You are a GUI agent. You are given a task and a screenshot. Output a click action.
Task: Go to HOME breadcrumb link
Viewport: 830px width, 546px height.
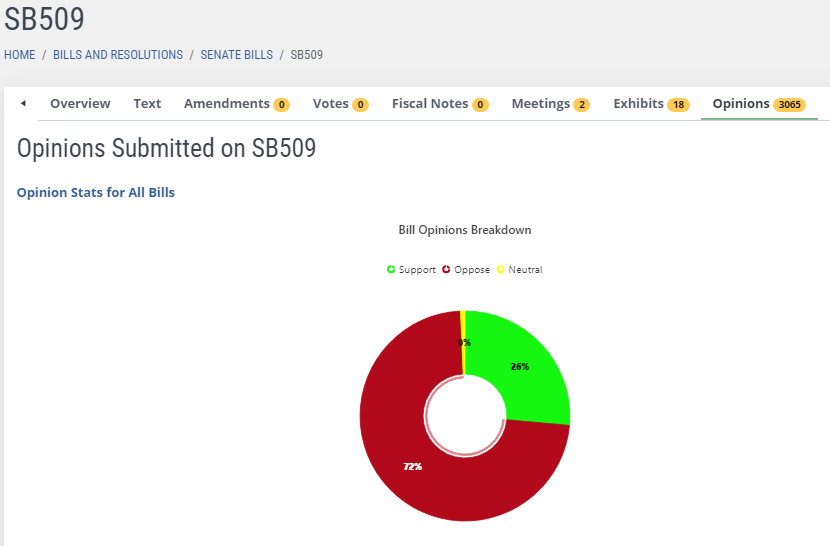pos(20,55)
